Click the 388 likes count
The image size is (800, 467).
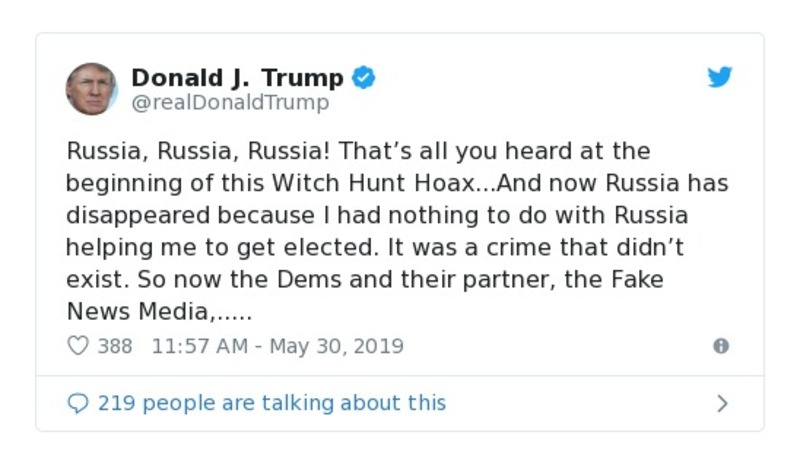point(115,346)
